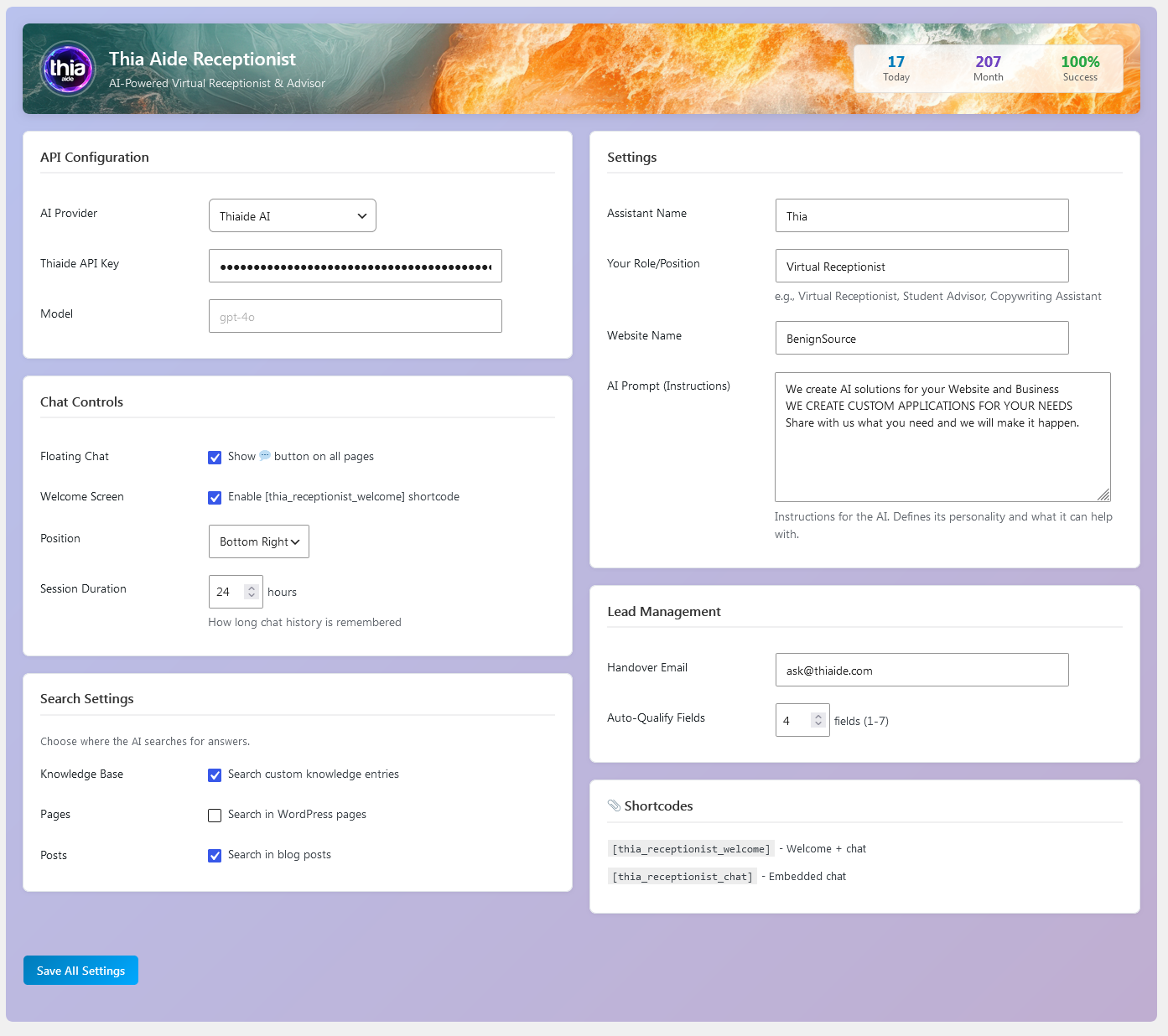Click the Model input field
Screen dimensions: 1168x1036
[356, 316]
